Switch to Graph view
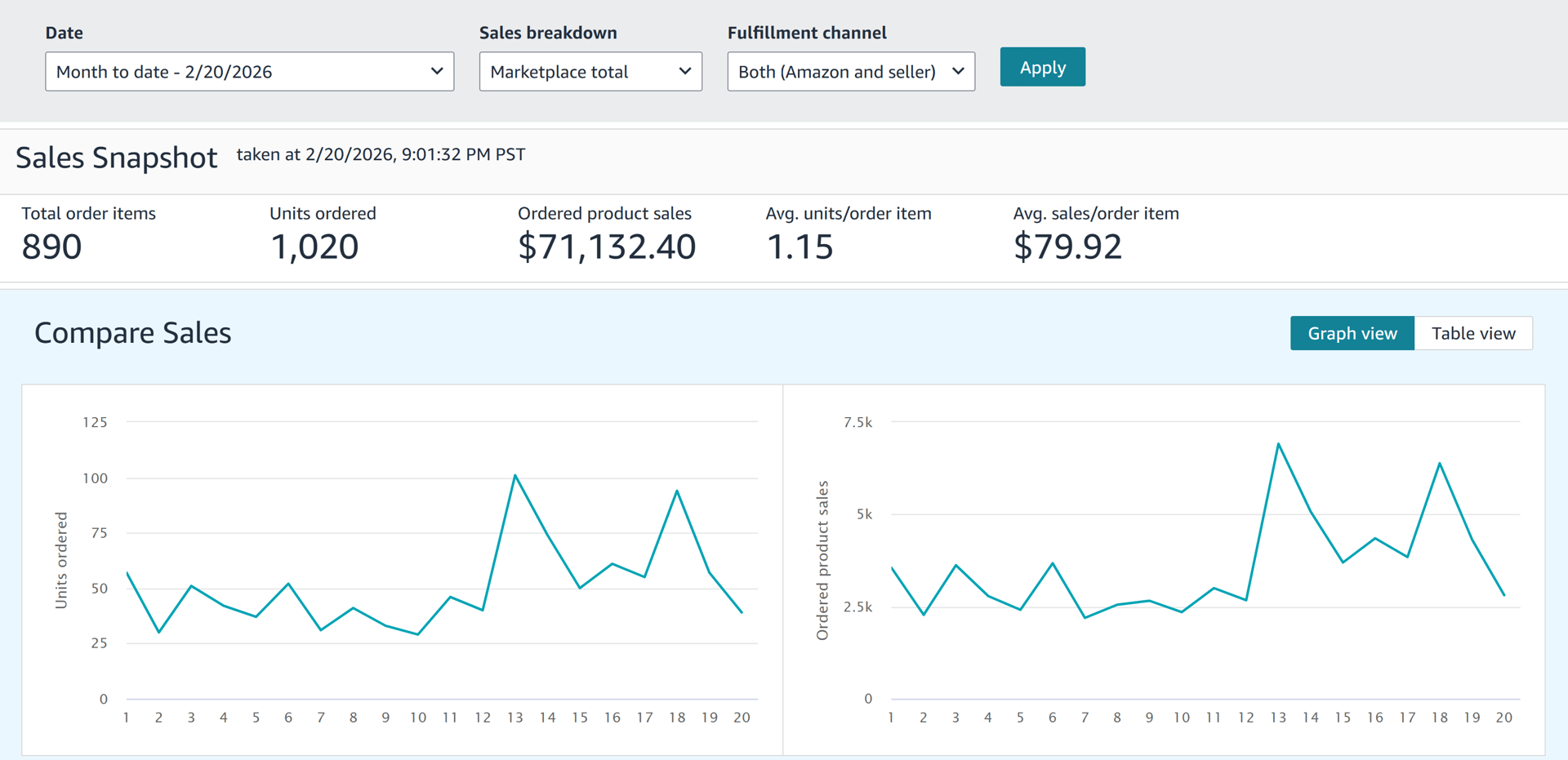The width and height of the screenshot is (1568, 760). [x=1352, y=333]
